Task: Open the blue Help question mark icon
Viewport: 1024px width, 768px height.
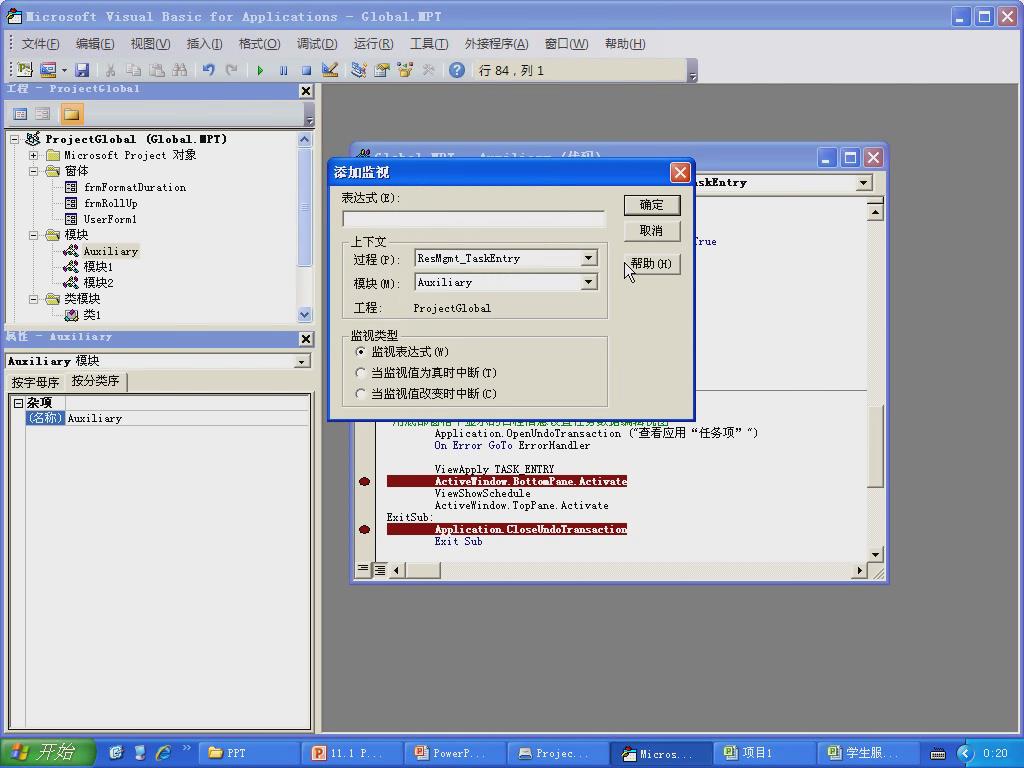Action: (457, 70)
